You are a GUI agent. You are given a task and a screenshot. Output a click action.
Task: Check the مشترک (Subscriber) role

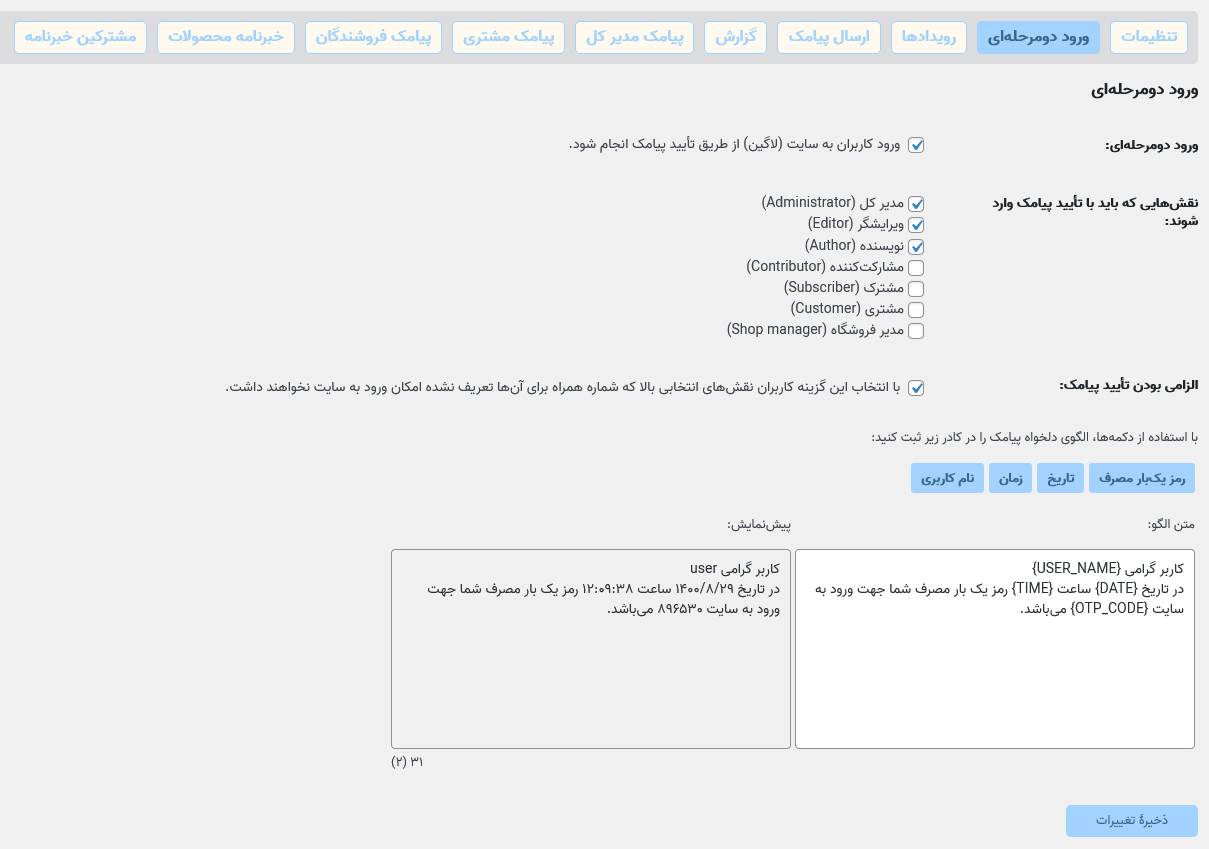click(x=916, y=289)
